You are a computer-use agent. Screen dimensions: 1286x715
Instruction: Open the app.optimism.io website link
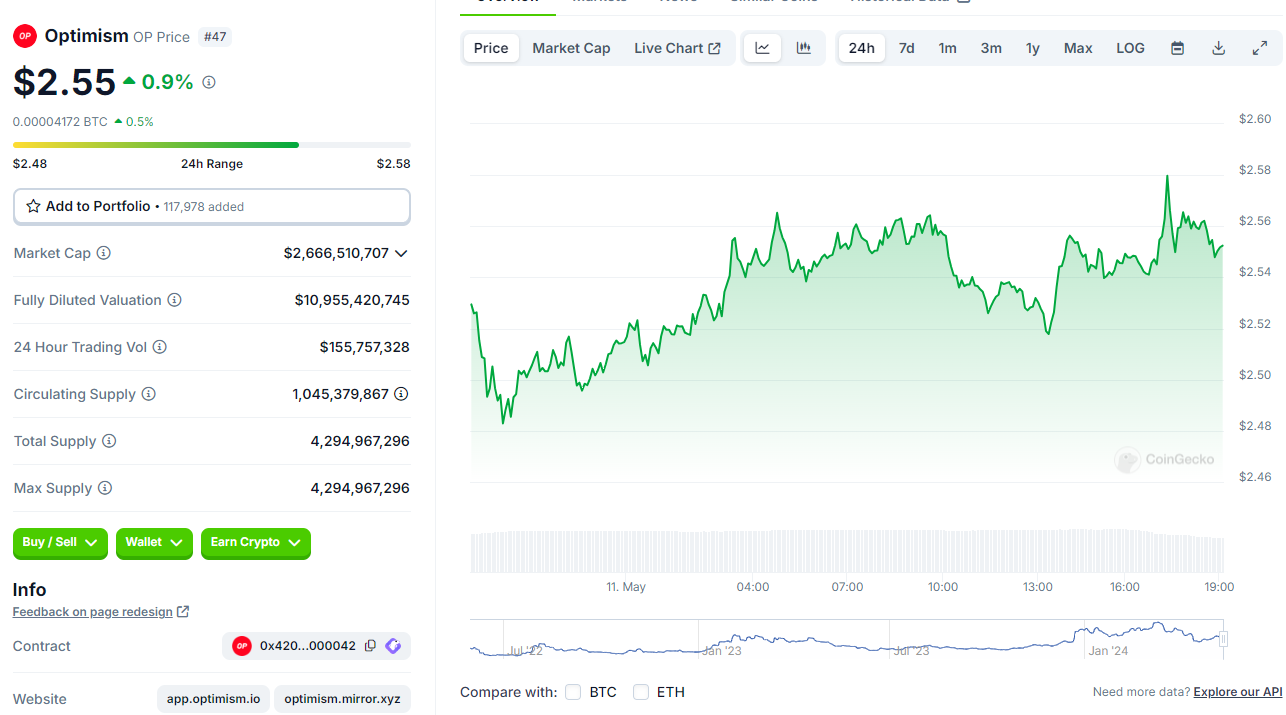click(x=212, y=699)
